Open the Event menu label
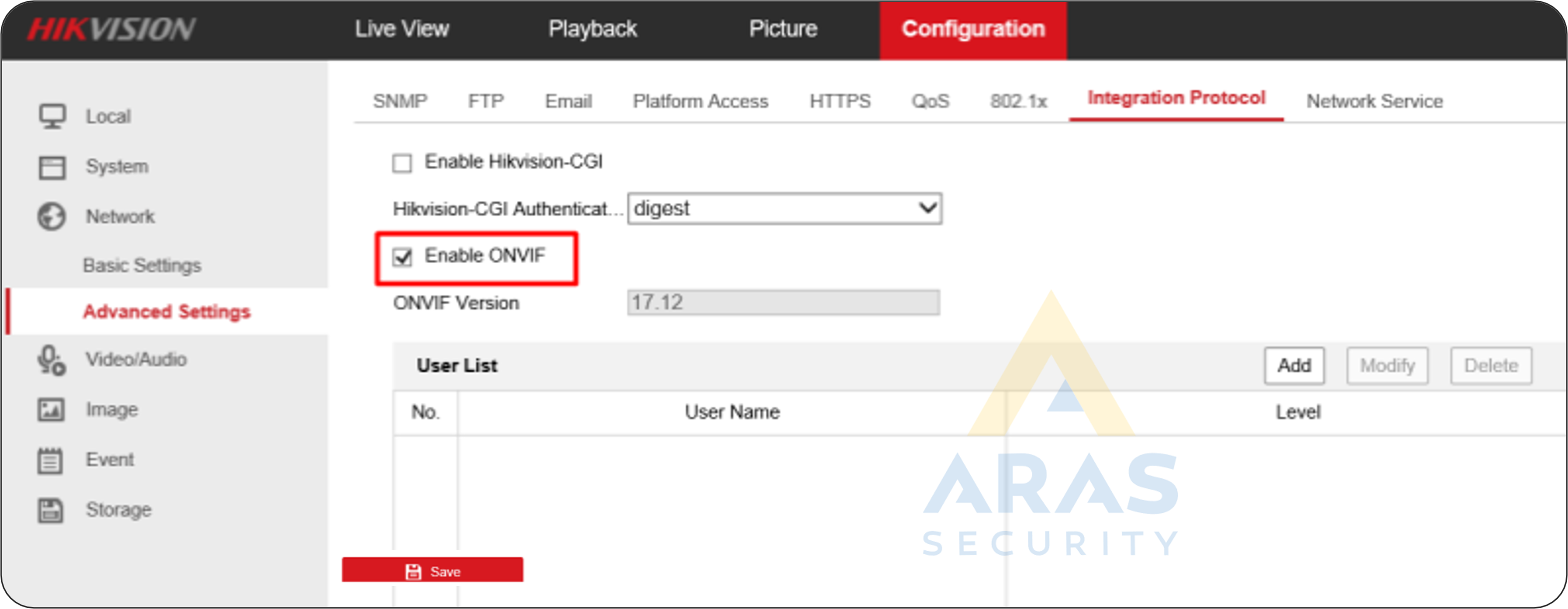This screenshot has height=609, width=1568. tap(110, 460)
